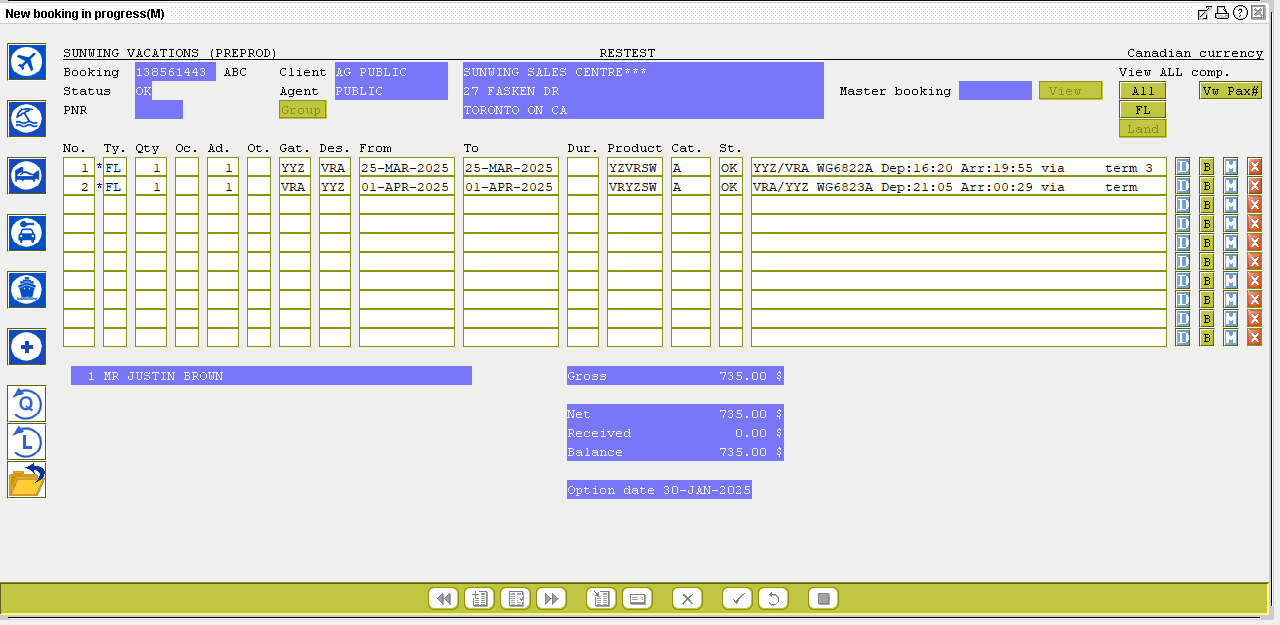1280x625 pixels.
Task: Click the Gross 735.00 amount line
Action: (x=675, y=376)
